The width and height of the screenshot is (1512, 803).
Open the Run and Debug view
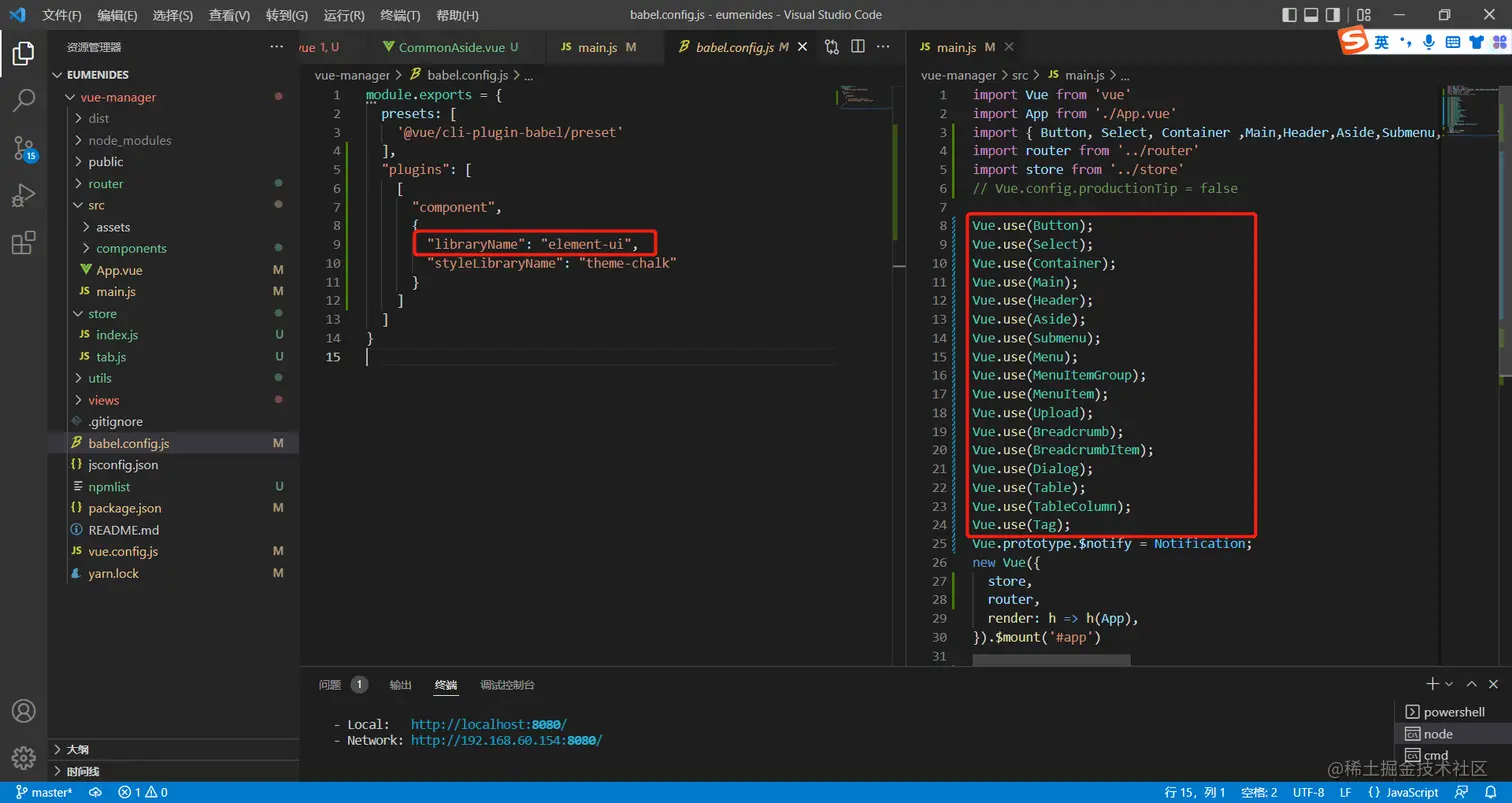[24, 196]
